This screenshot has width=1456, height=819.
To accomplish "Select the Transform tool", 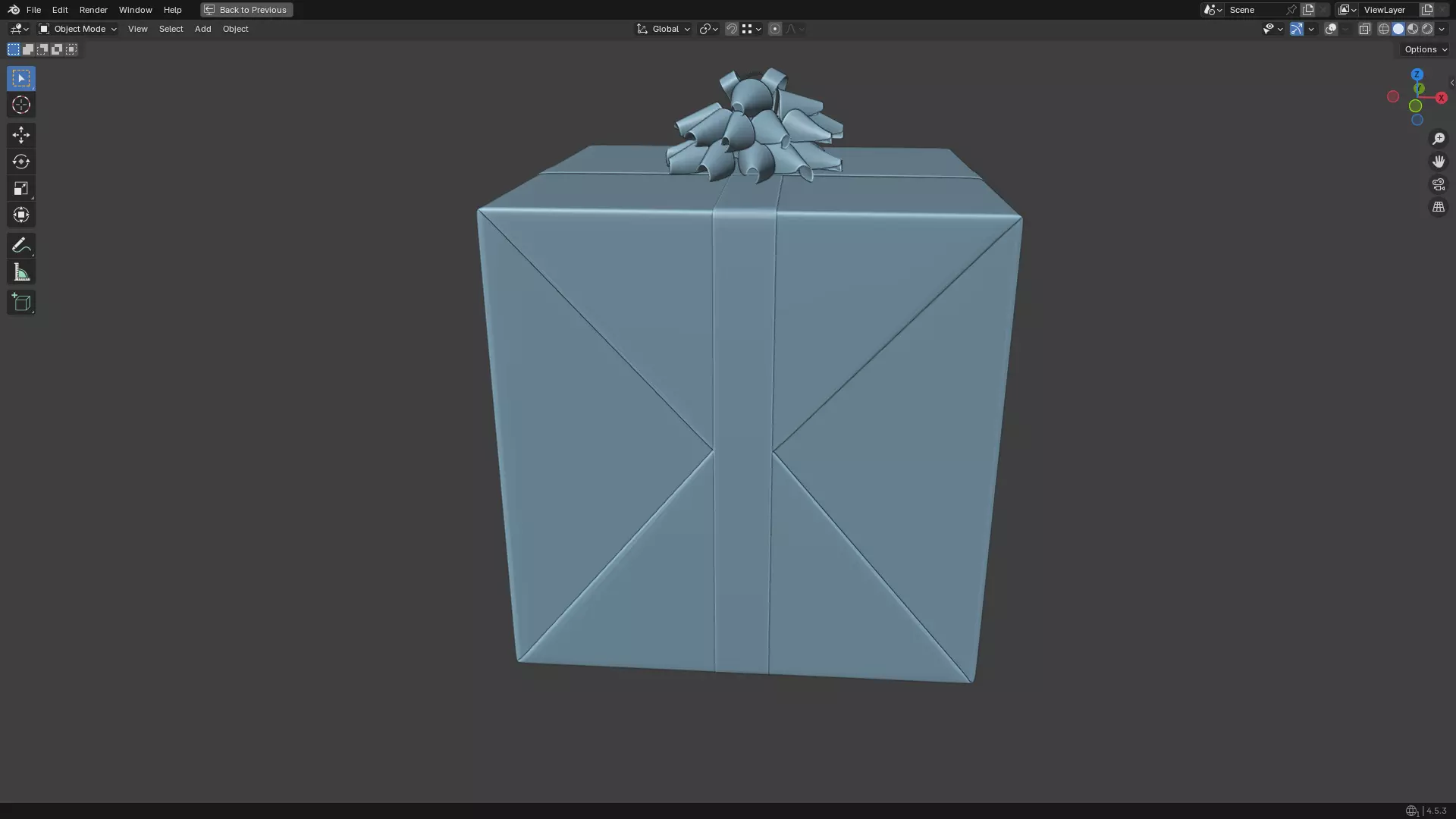I will pos(21,215).
